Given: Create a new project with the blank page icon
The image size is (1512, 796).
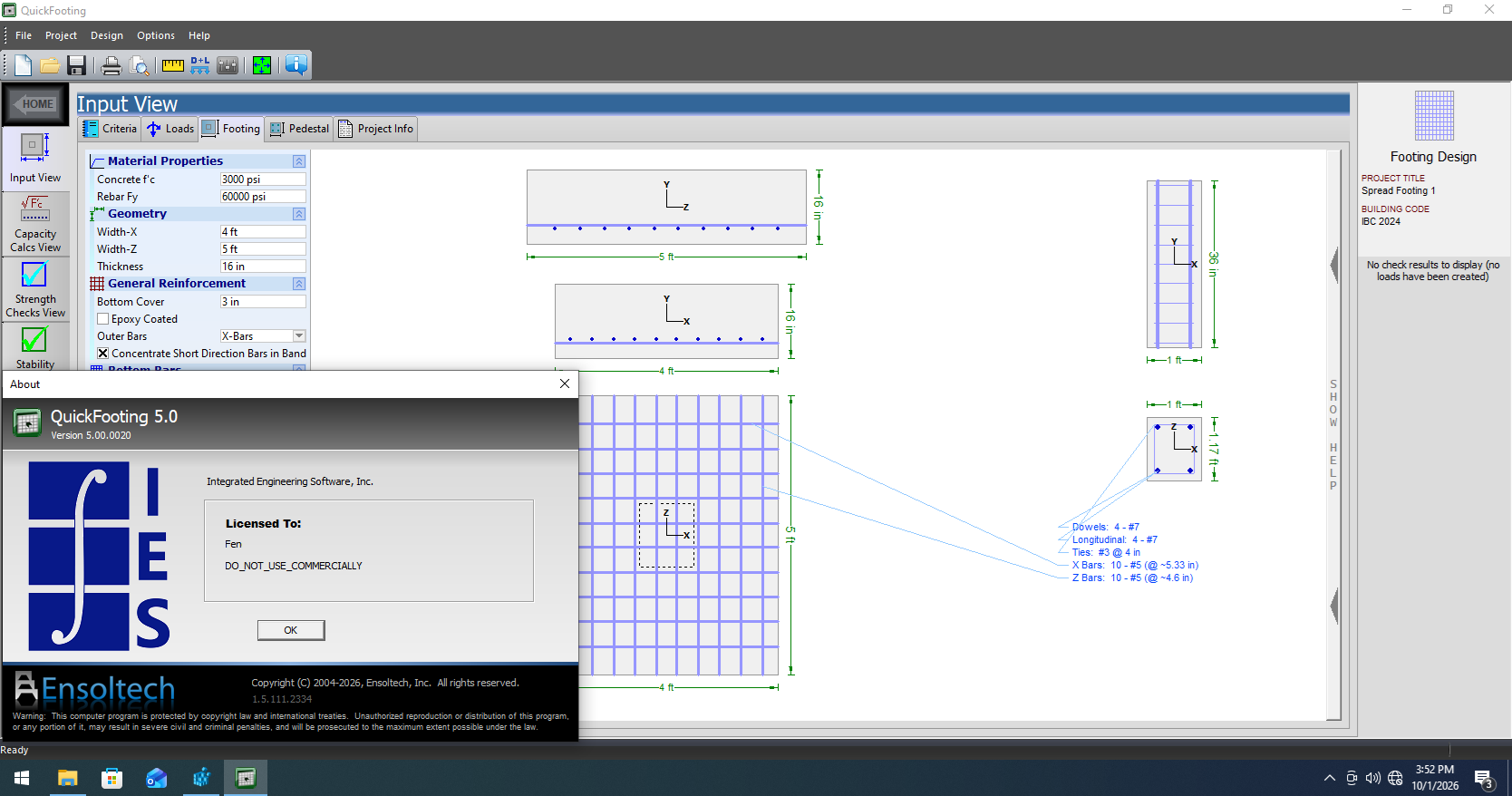Looking at the screenshot, I should tap(23, 65).
